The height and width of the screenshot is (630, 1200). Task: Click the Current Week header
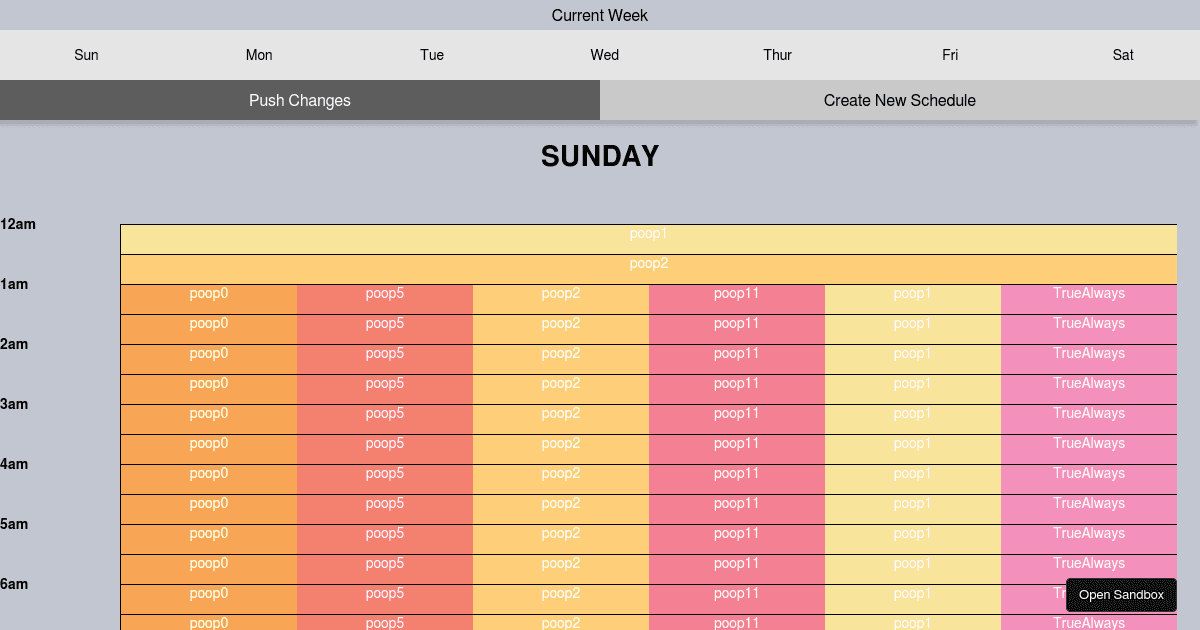click(599, 15)
